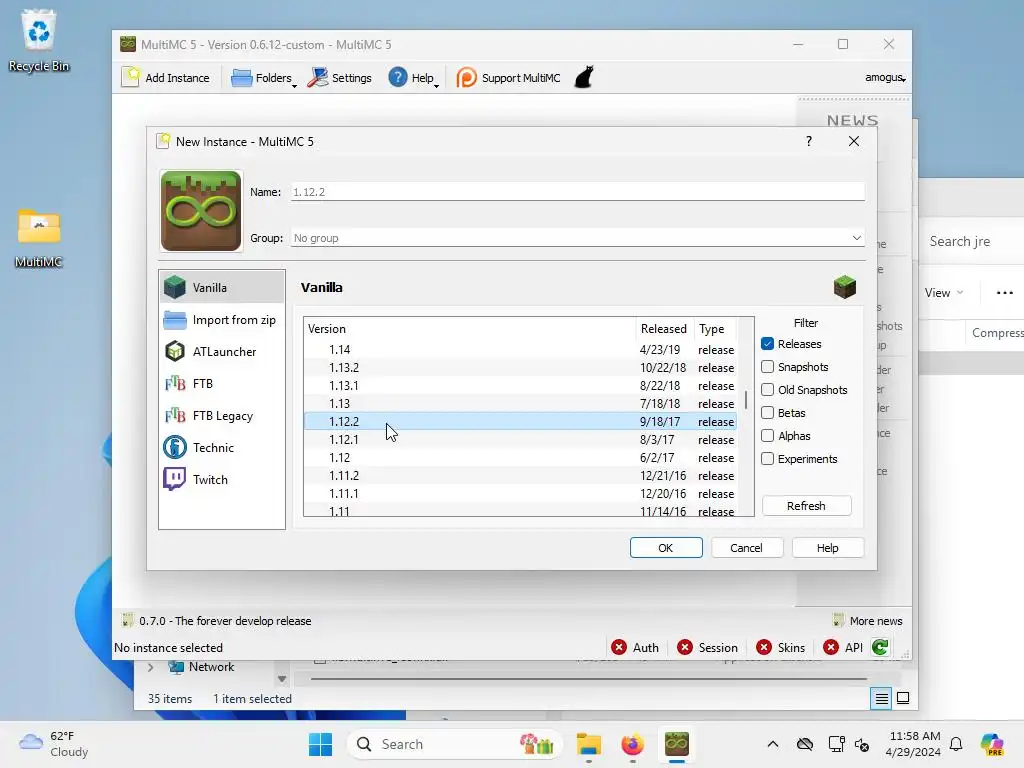Click the version list scrollbar thumb
The image size is (1024, 768).
pyautogui.click(x=746, y=400)
